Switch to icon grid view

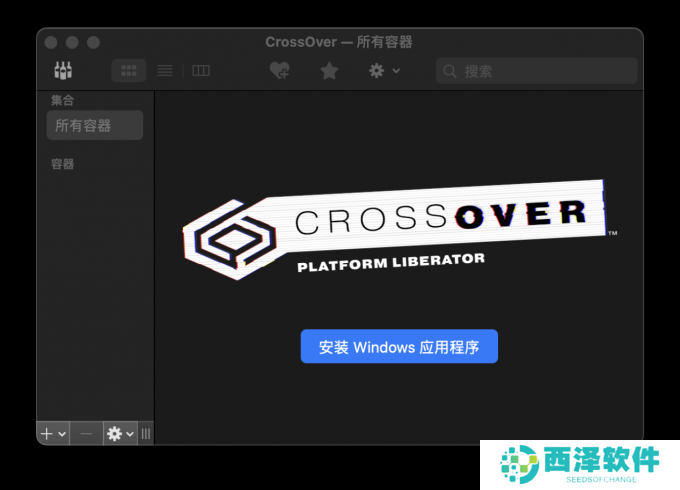128,71
